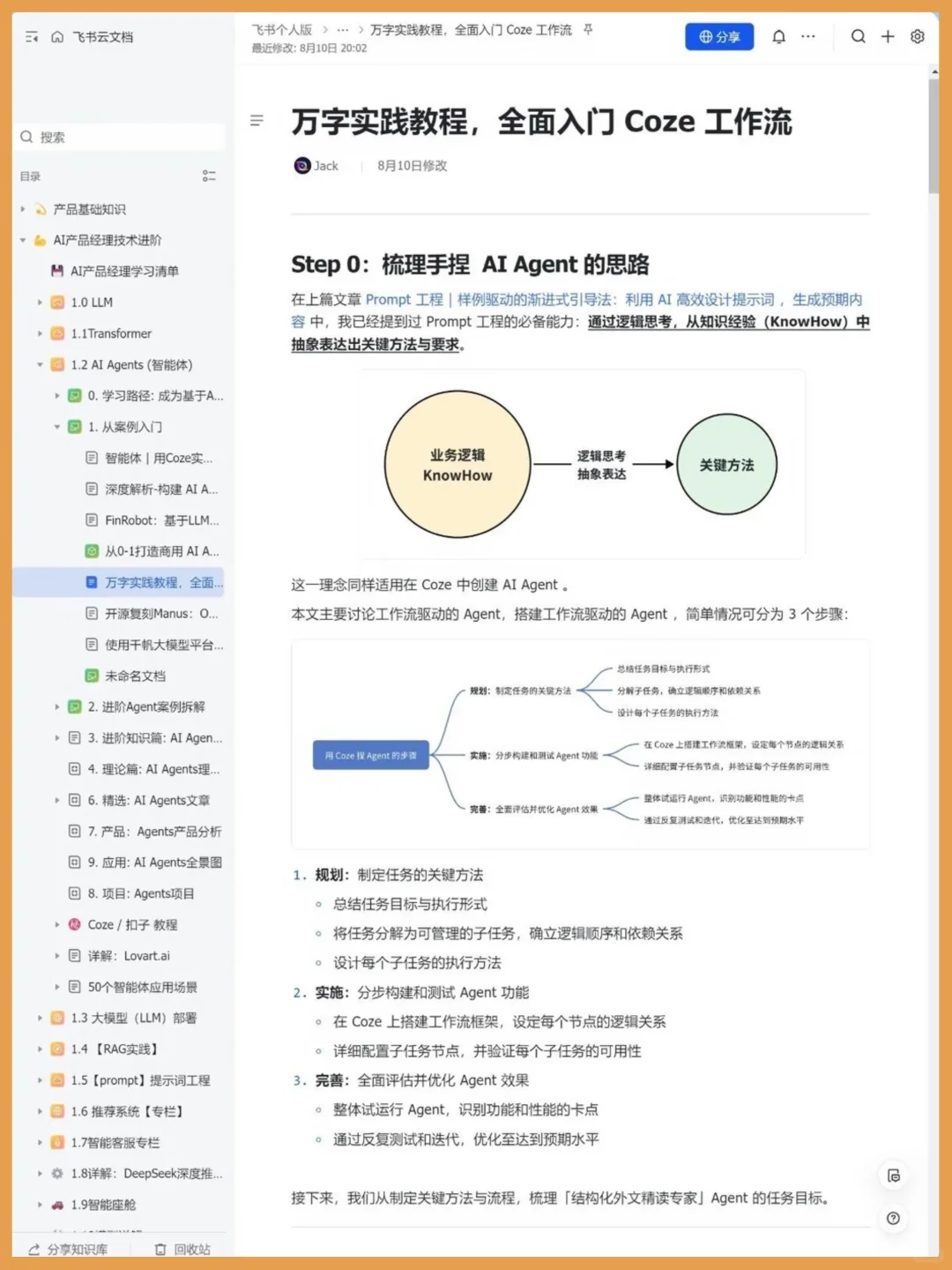The image size is (952, 1270).
Task: Open 分享知识库 at sidebar bottom
Action: tap(69, 1250)
